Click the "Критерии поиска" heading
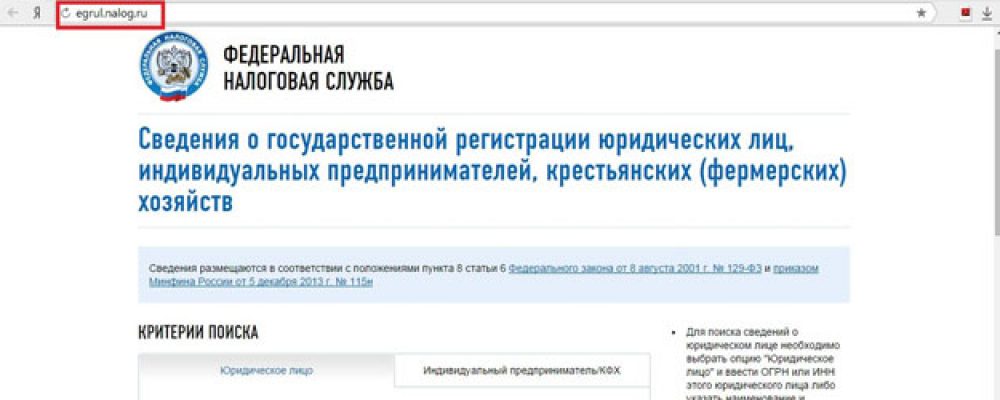 pyautogui.click(x=198, y=332)
